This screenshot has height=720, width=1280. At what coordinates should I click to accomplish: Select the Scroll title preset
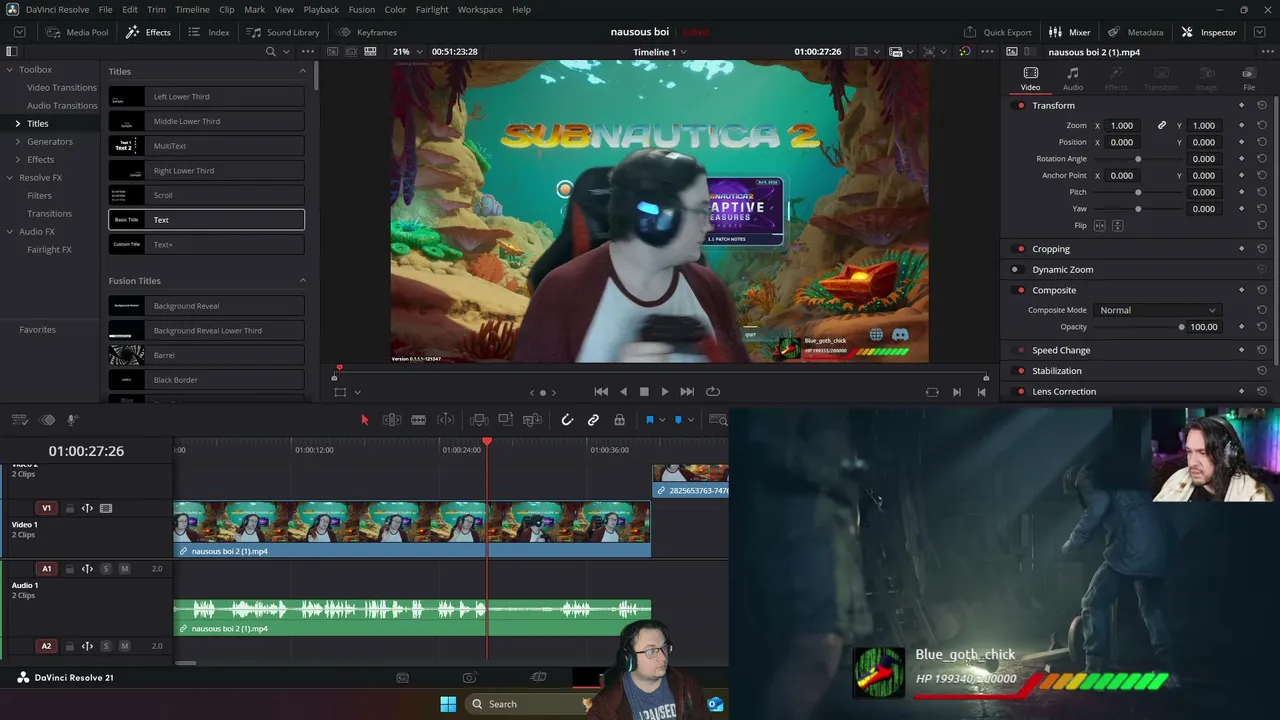206,195
